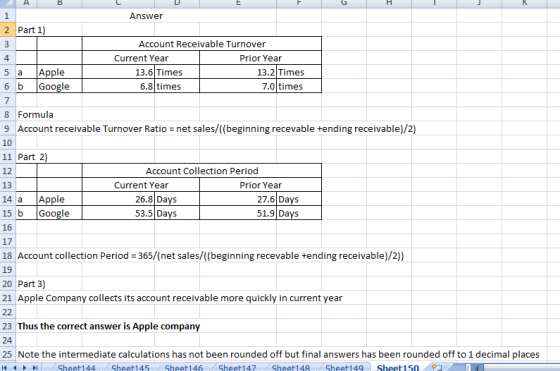Screen dimensions: 560x371
Task: Select row 18 header
Action: click(7, 256)
